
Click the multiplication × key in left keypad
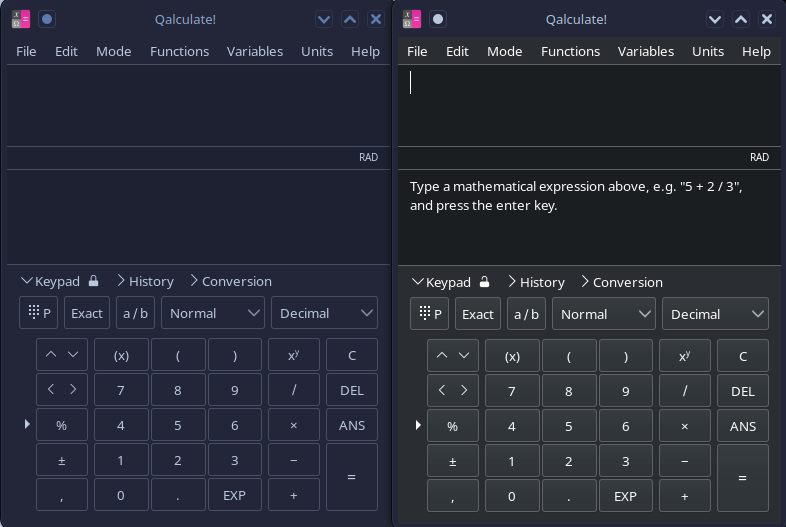(x=294, y=425)
